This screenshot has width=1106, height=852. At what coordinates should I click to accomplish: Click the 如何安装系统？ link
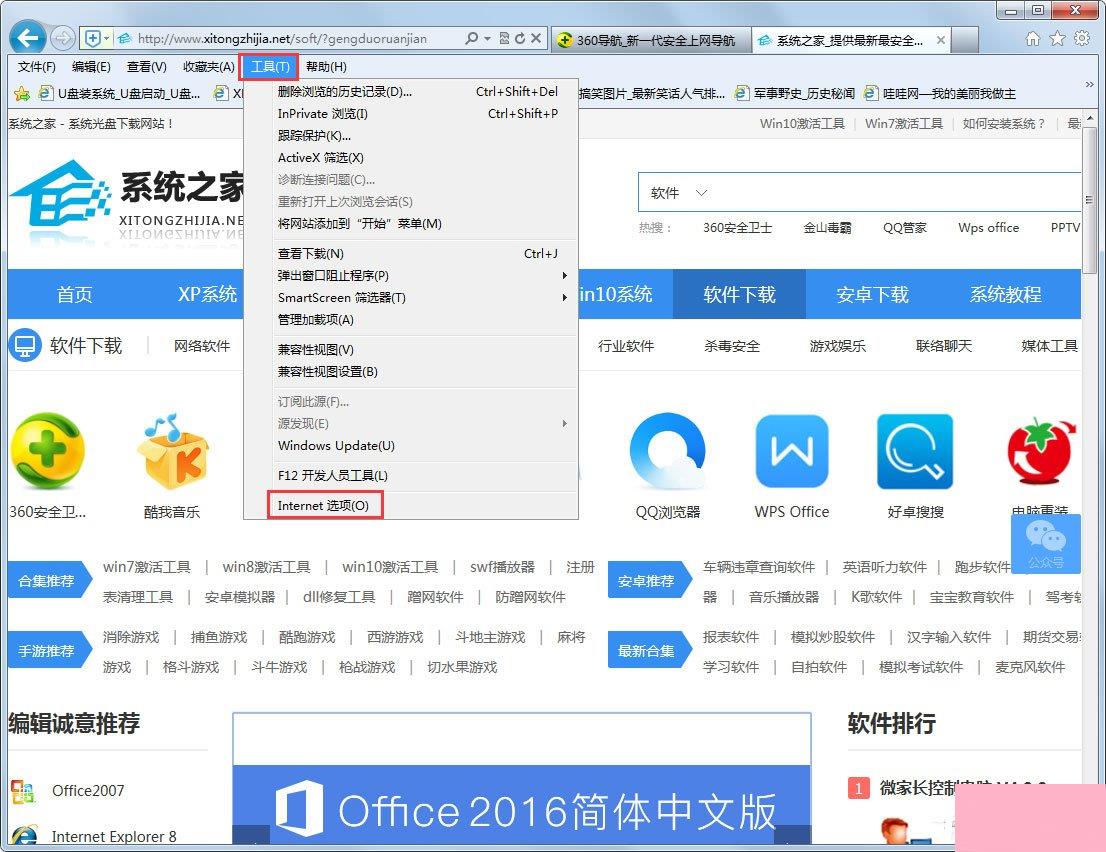(x=1004, y=123)
